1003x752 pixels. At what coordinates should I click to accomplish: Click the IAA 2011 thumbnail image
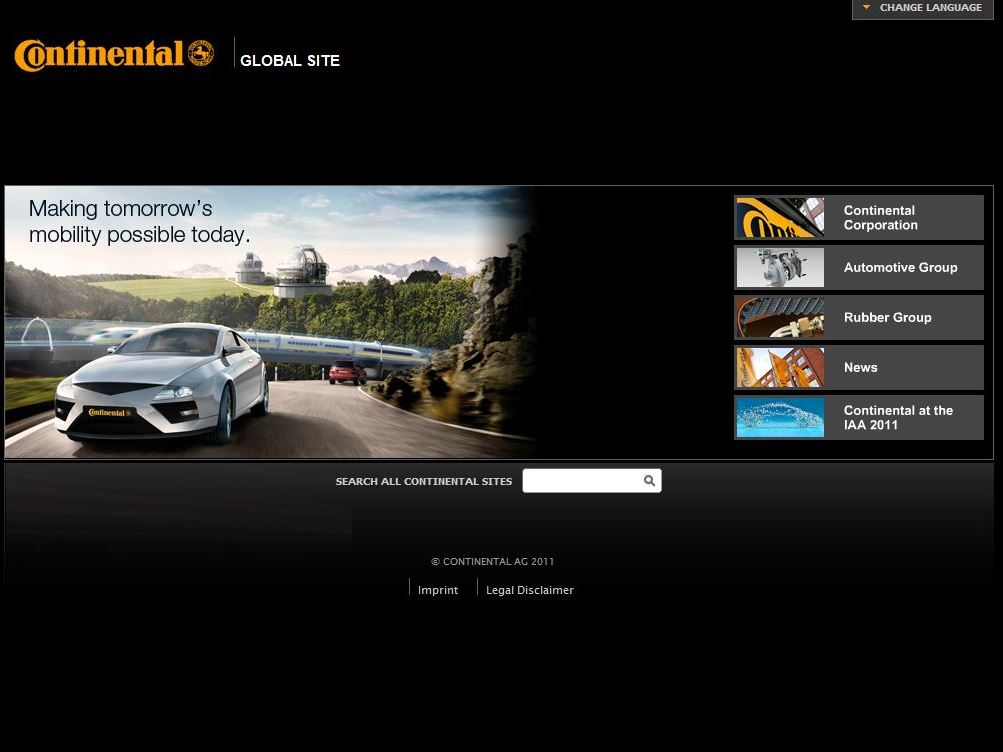[780, 418]
